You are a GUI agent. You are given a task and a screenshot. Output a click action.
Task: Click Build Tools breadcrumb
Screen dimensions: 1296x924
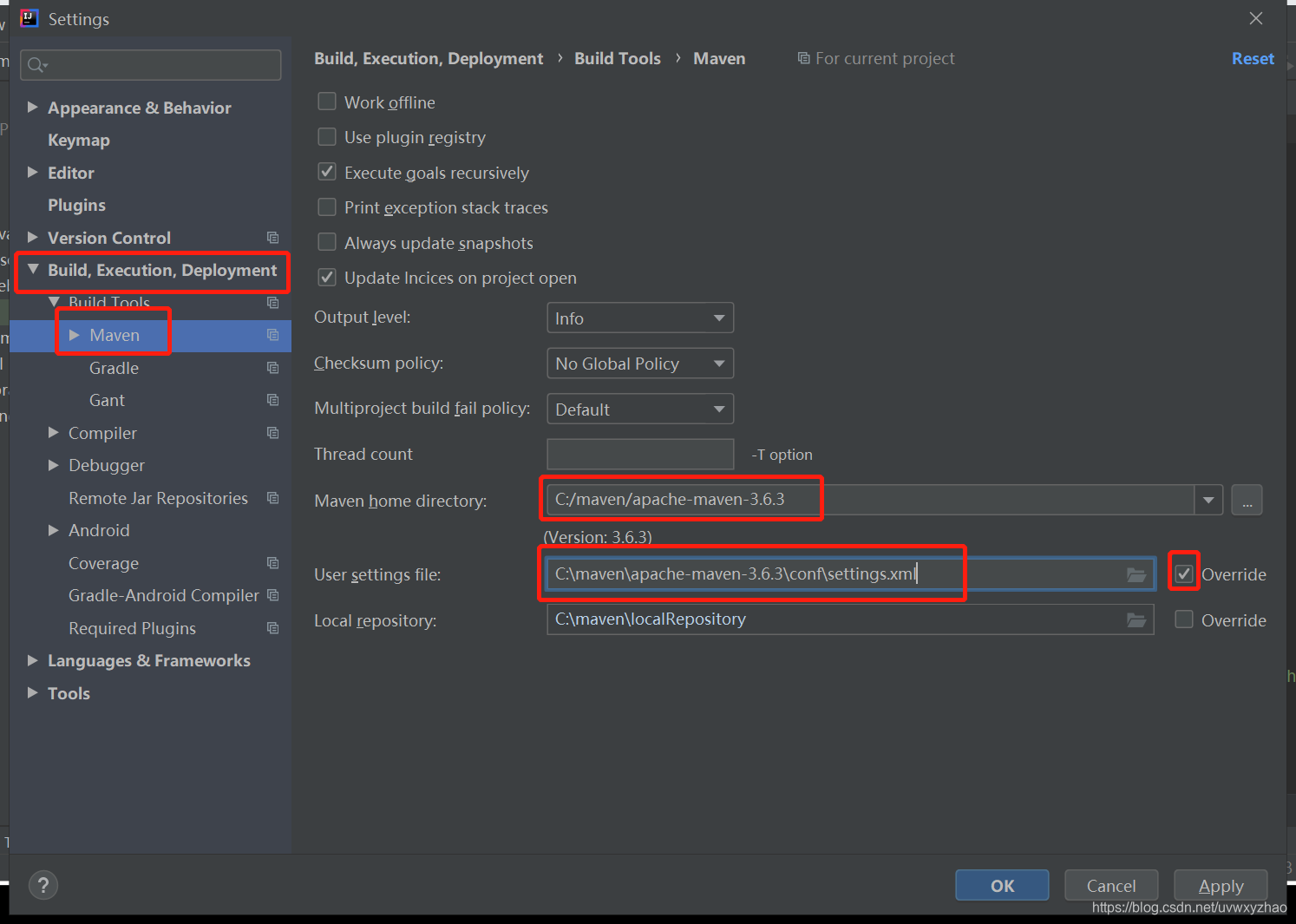[x=618, y=58]
